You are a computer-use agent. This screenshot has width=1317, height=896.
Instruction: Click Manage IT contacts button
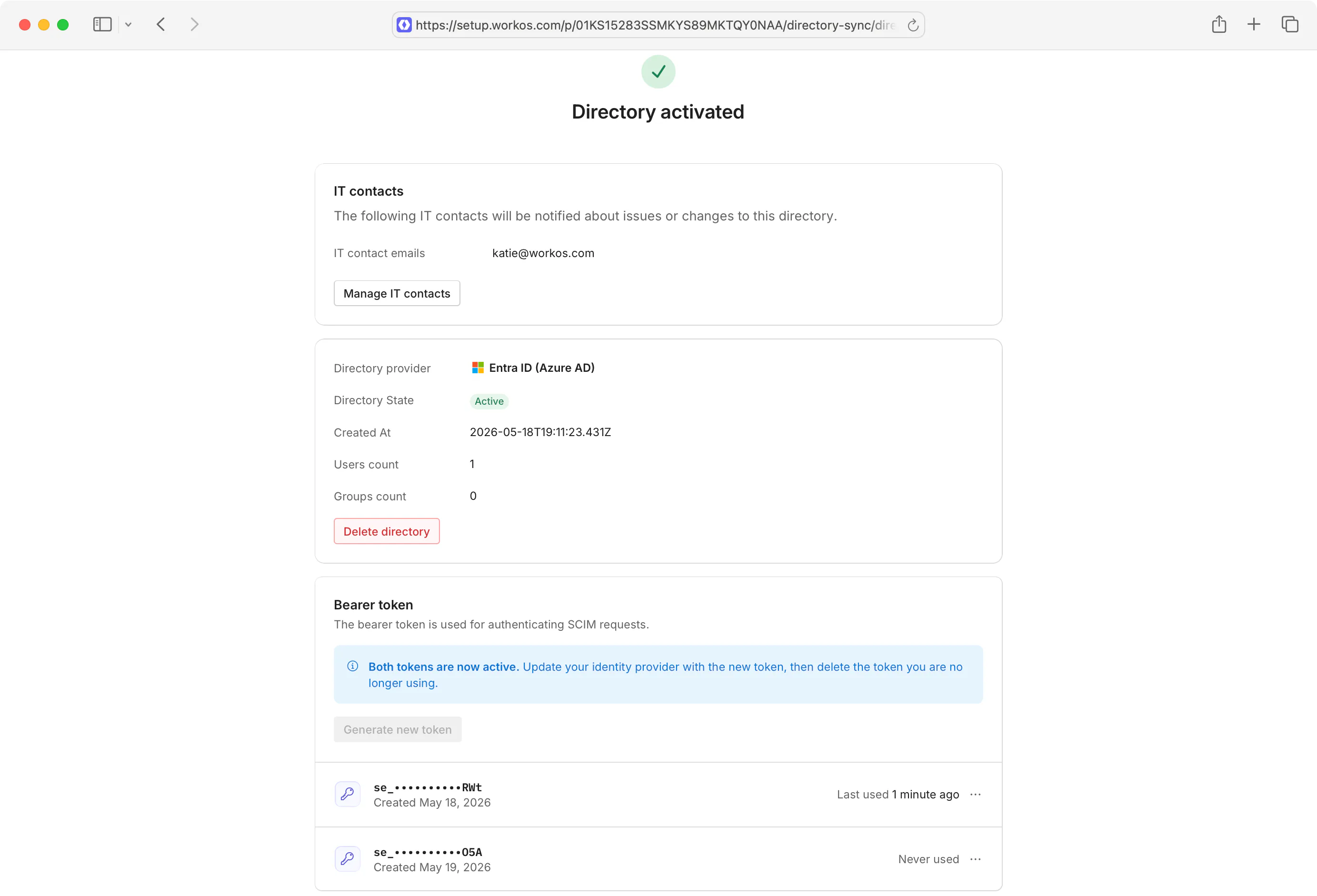[x=397, y=293]
